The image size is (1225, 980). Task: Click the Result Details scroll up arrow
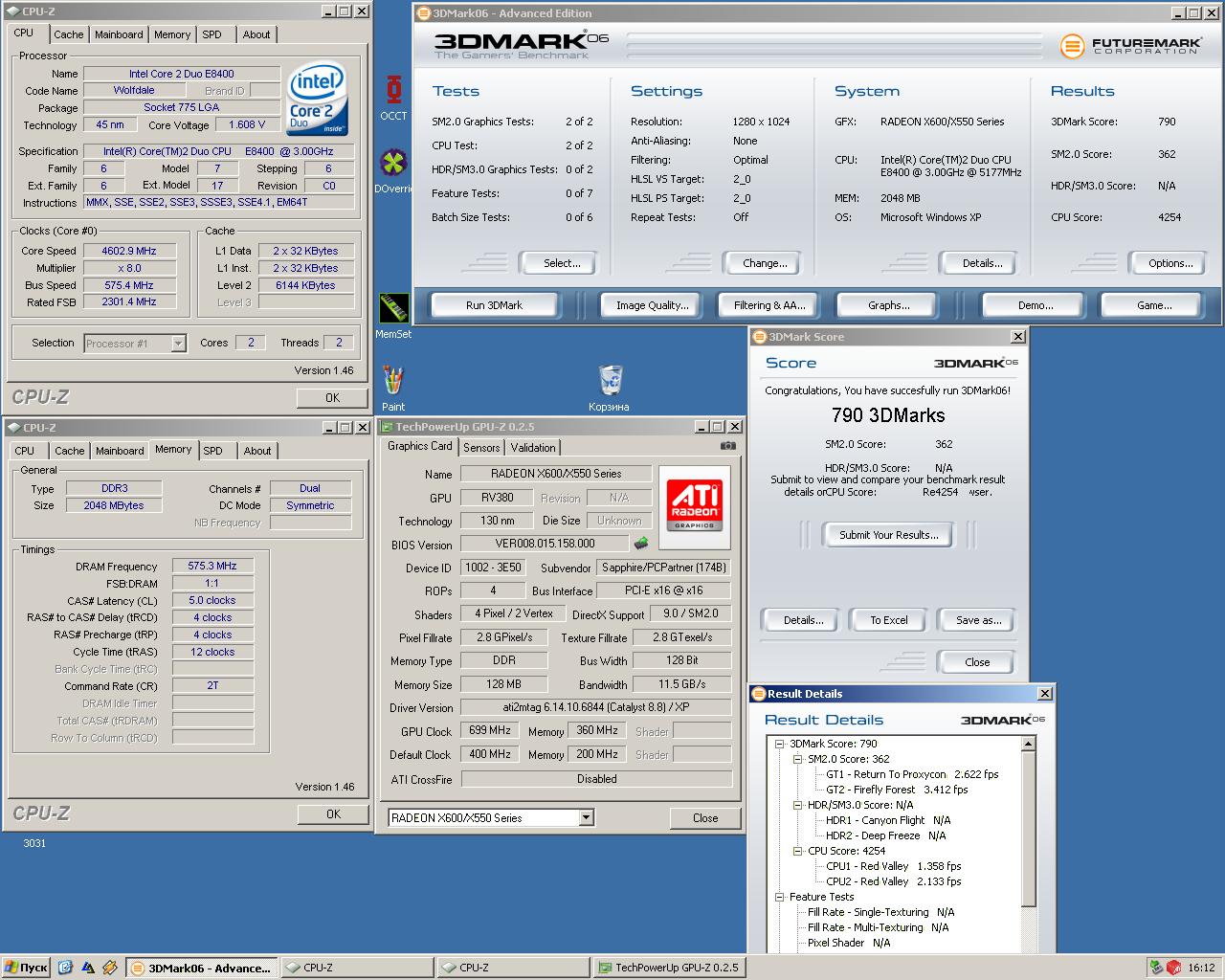pyautogui.click(x=1029, y=744)
